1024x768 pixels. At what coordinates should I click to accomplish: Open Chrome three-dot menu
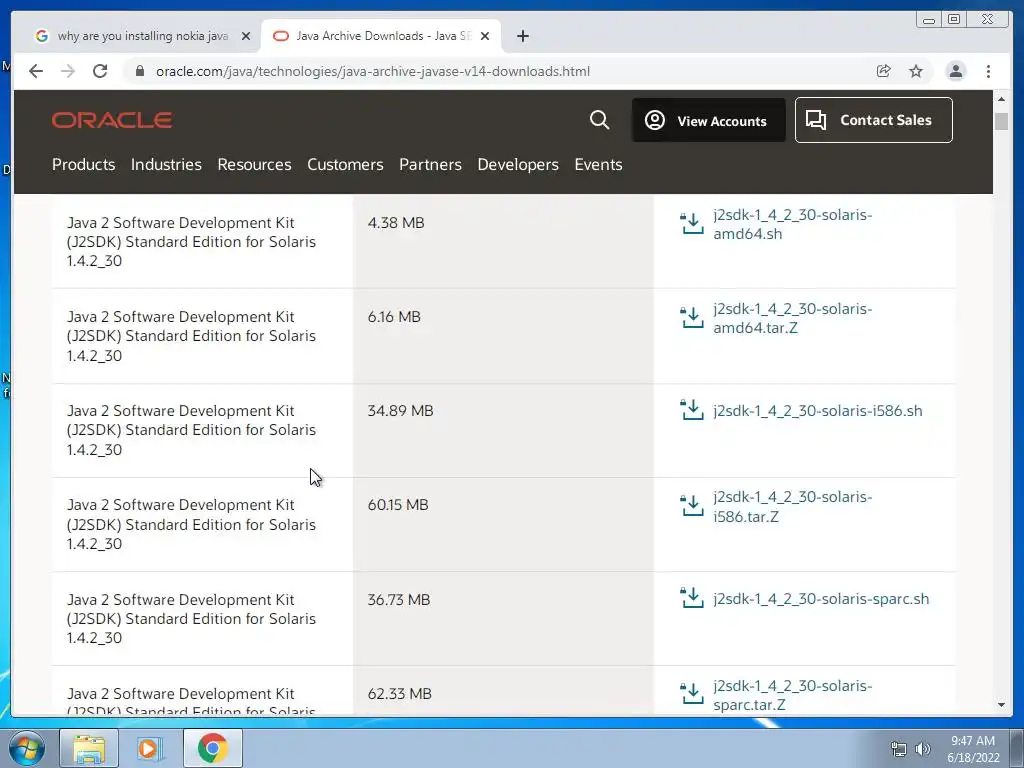pos(989,71)
